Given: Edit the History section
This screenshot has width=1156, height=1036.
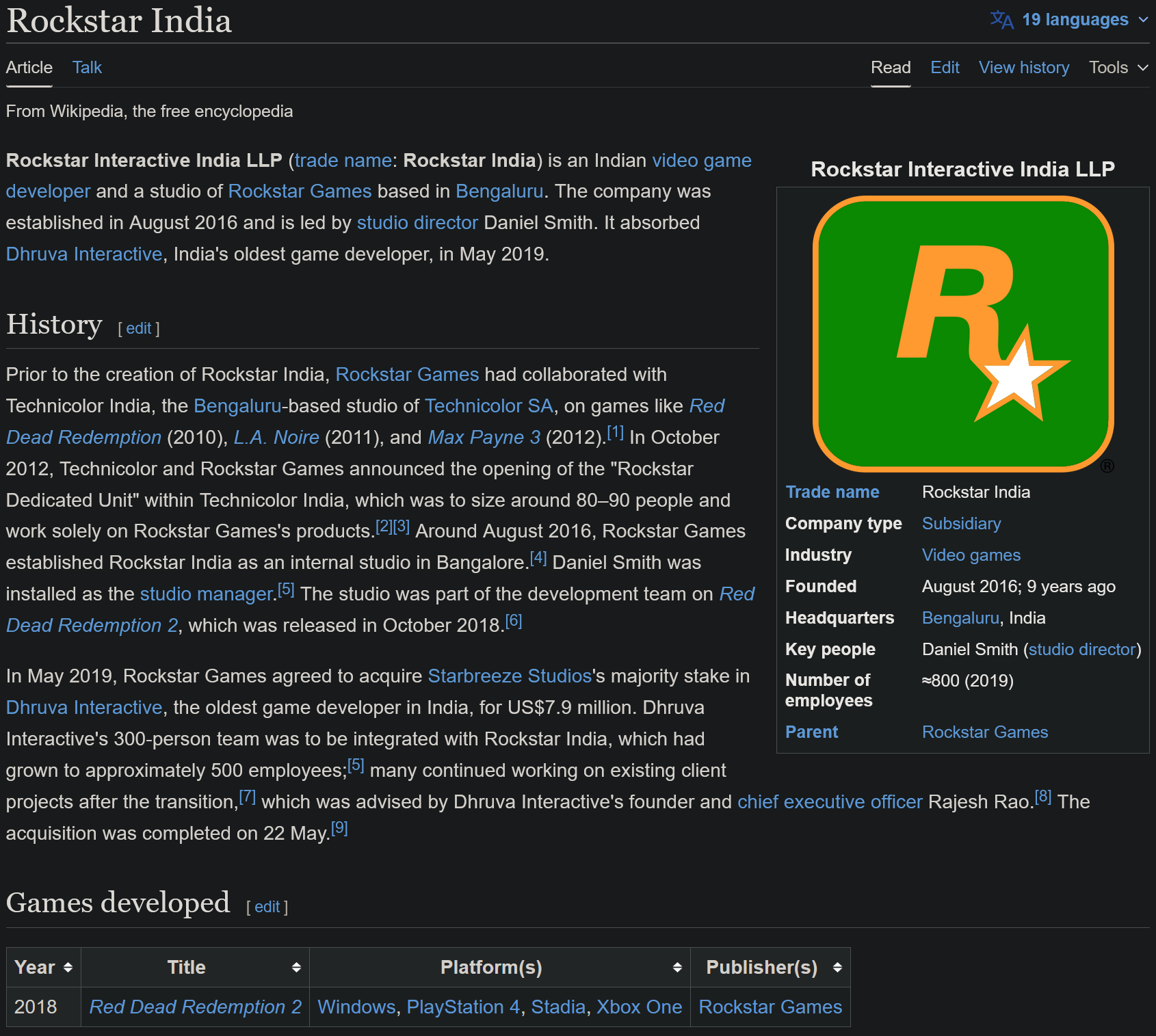Looking at the screenshot, I should coord(139,328).
